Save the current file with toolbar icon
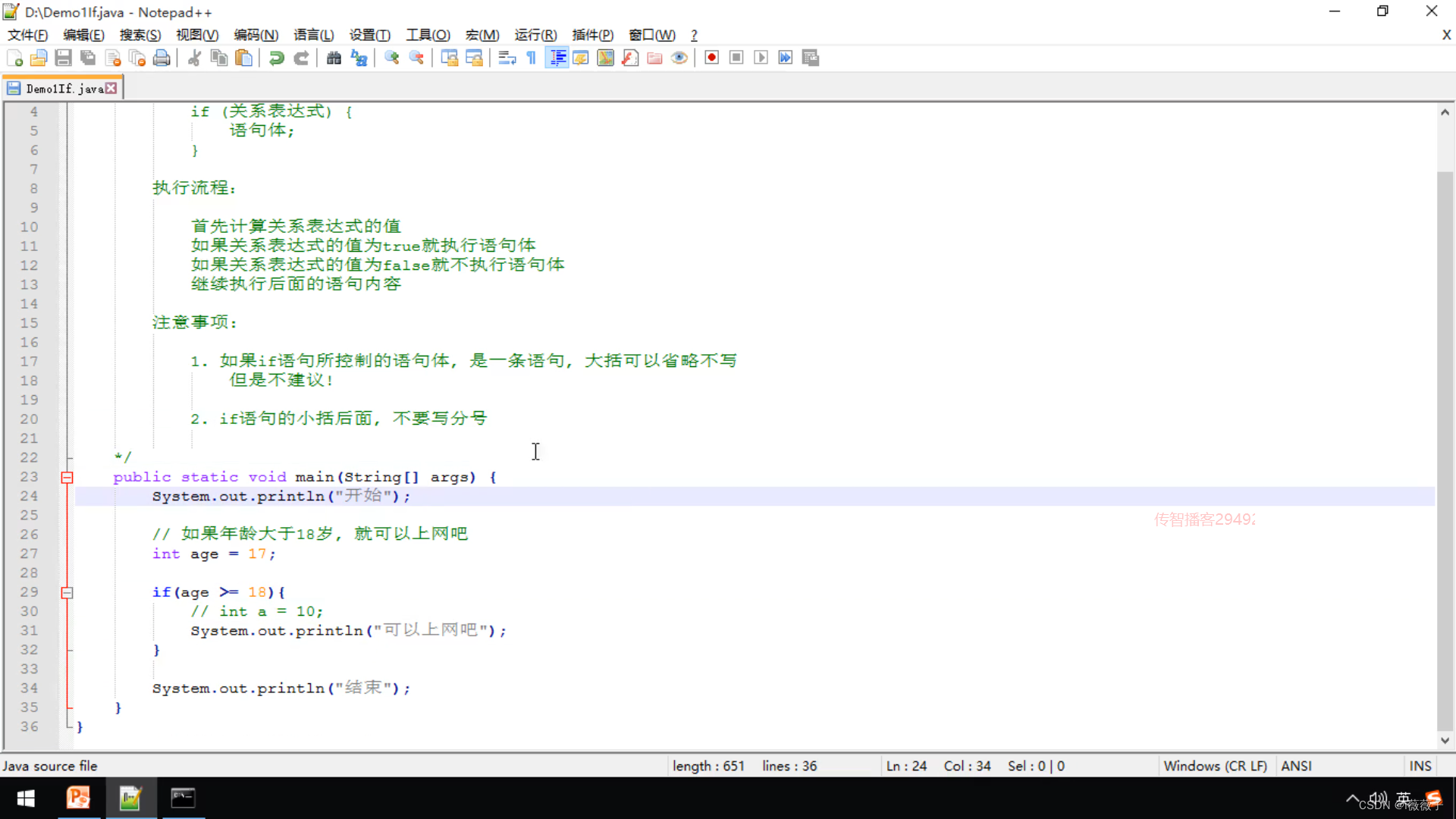1456x819 pixels. [x=64, y=58]
